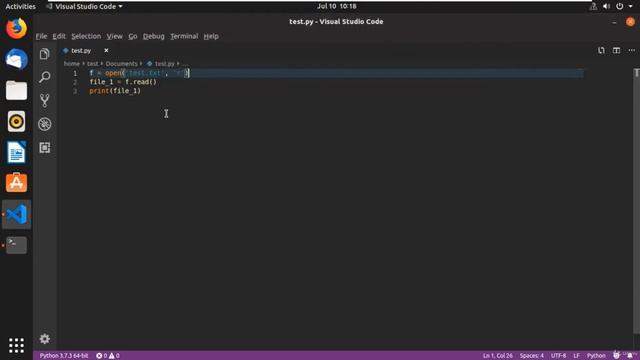Viewport: 640px width, 360px height.
Task: Split the editor to the right
Action: [x=616, y=50]
